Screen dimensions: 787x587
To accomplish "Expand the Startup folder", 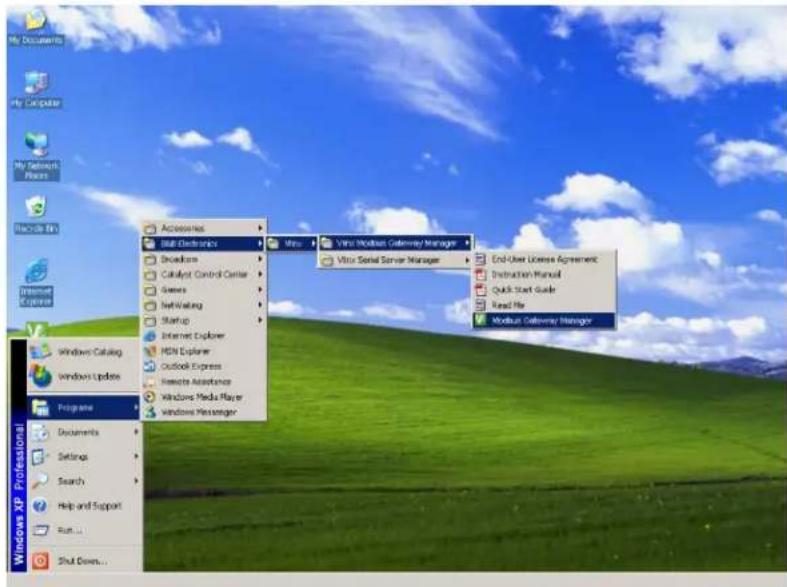I will click(x=204, y=320).
